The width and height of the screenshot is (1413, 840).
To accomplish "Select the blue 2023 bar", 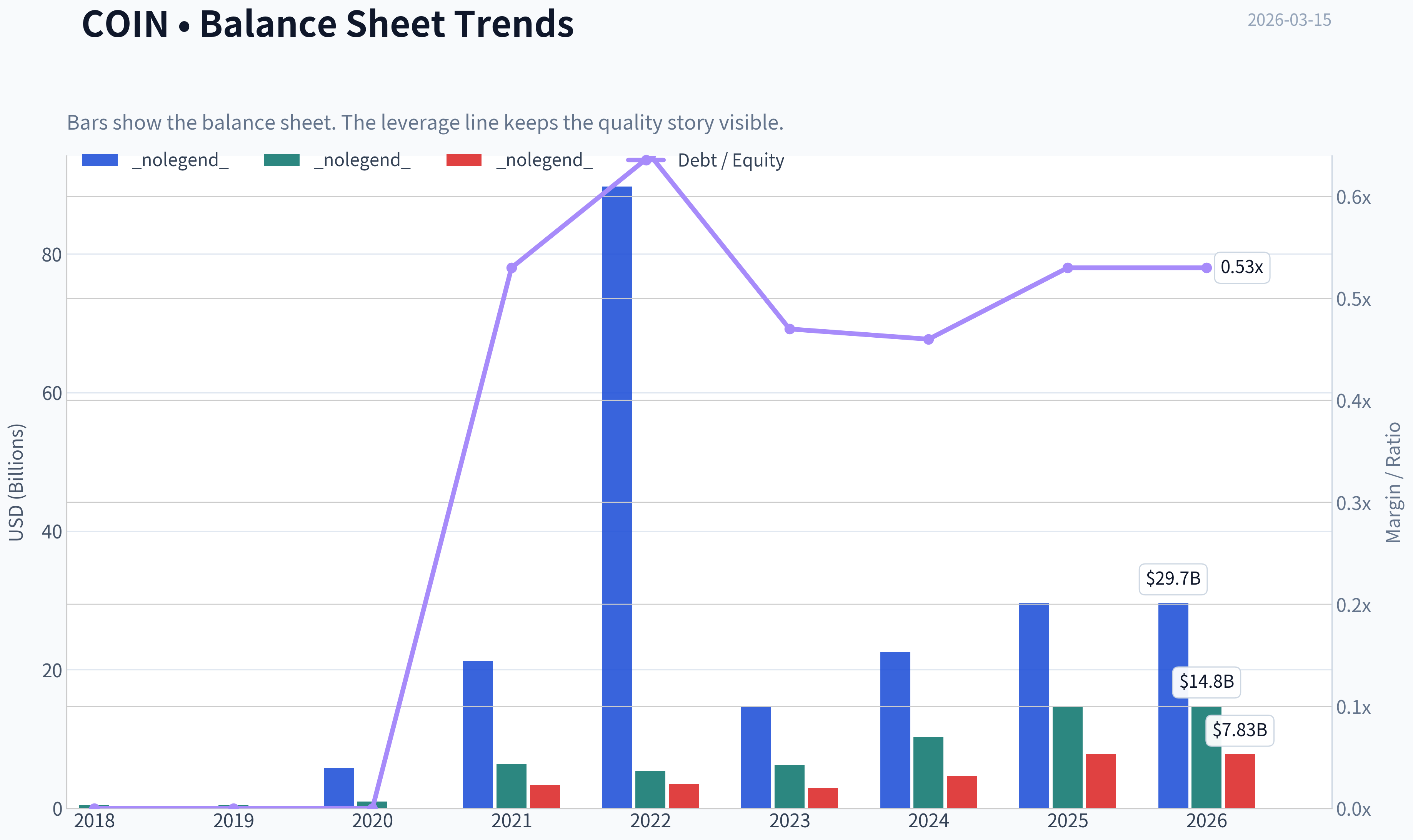I will pyautogui.click(x=756, y=757).
